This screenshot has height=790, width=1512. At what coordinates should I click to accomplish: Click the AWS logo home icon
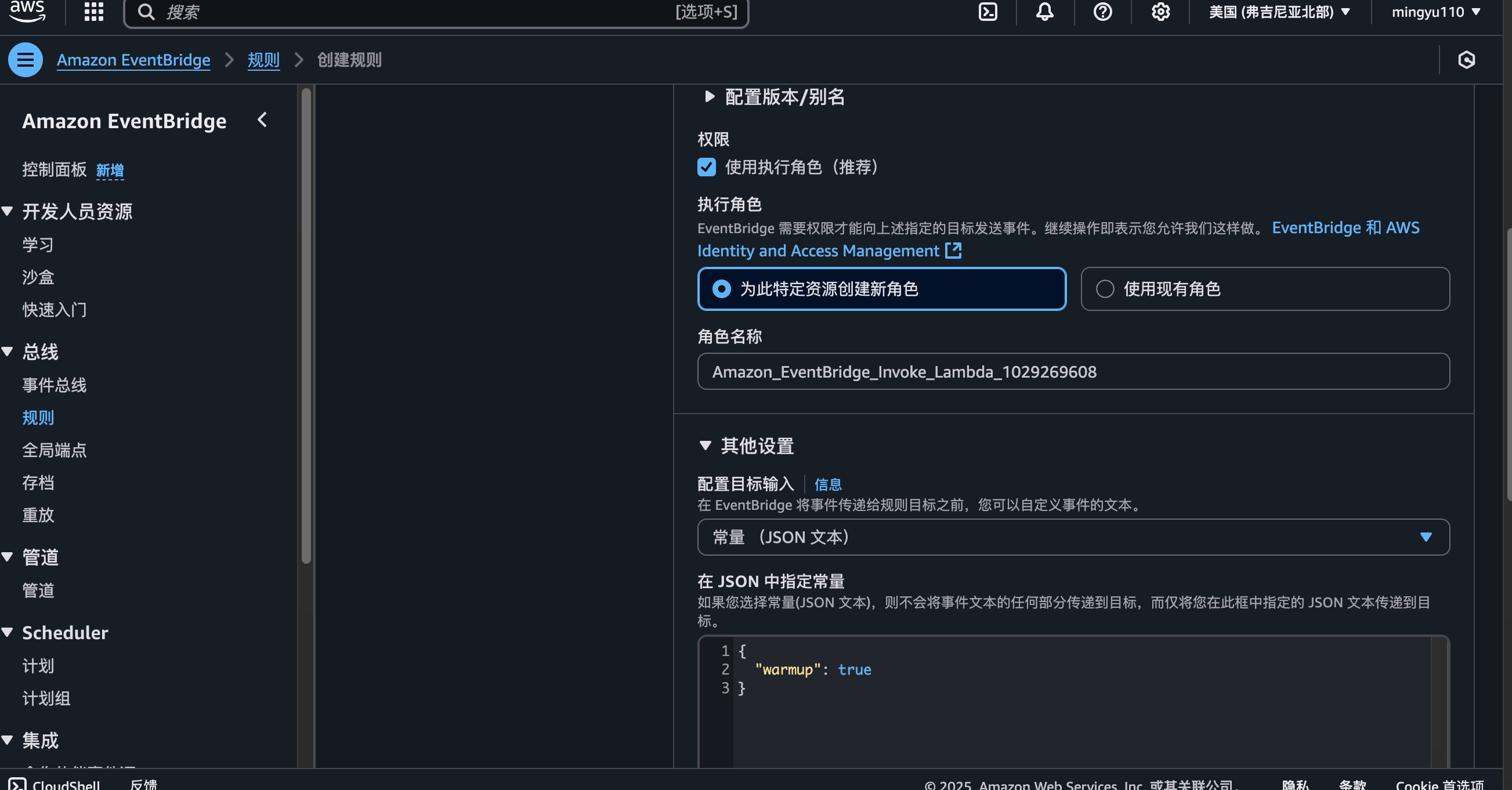(x=27, y=10)
